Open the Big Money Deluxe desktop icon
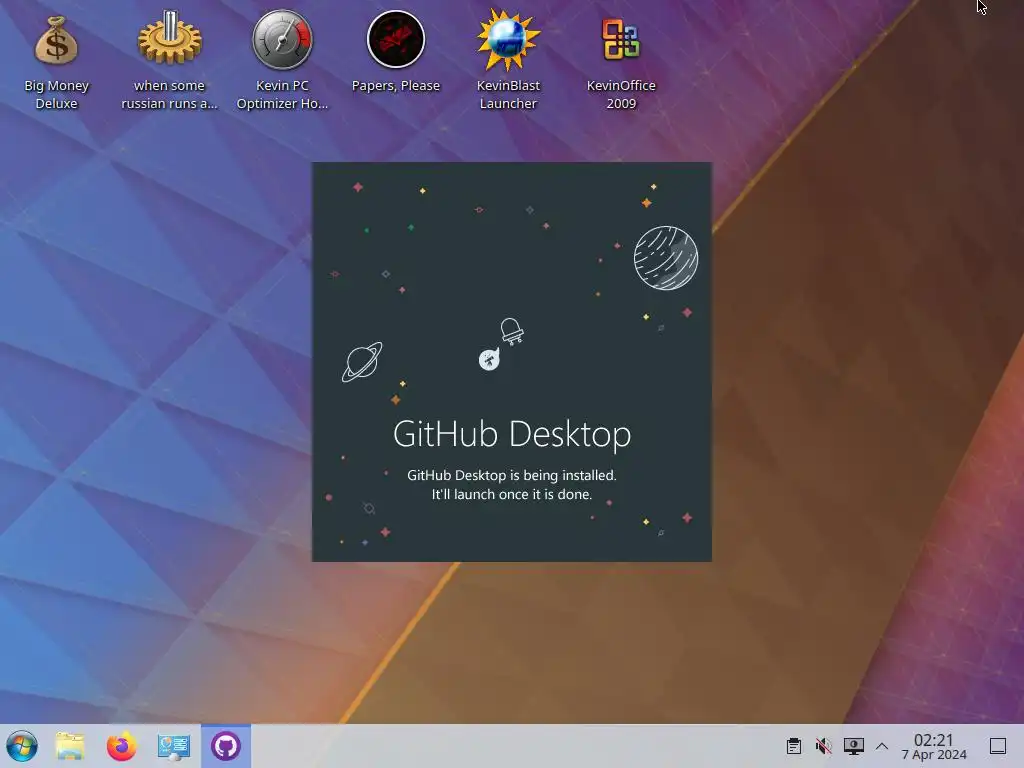The image size is (1024, 768). pyautogui.click(x=56, y=40)
